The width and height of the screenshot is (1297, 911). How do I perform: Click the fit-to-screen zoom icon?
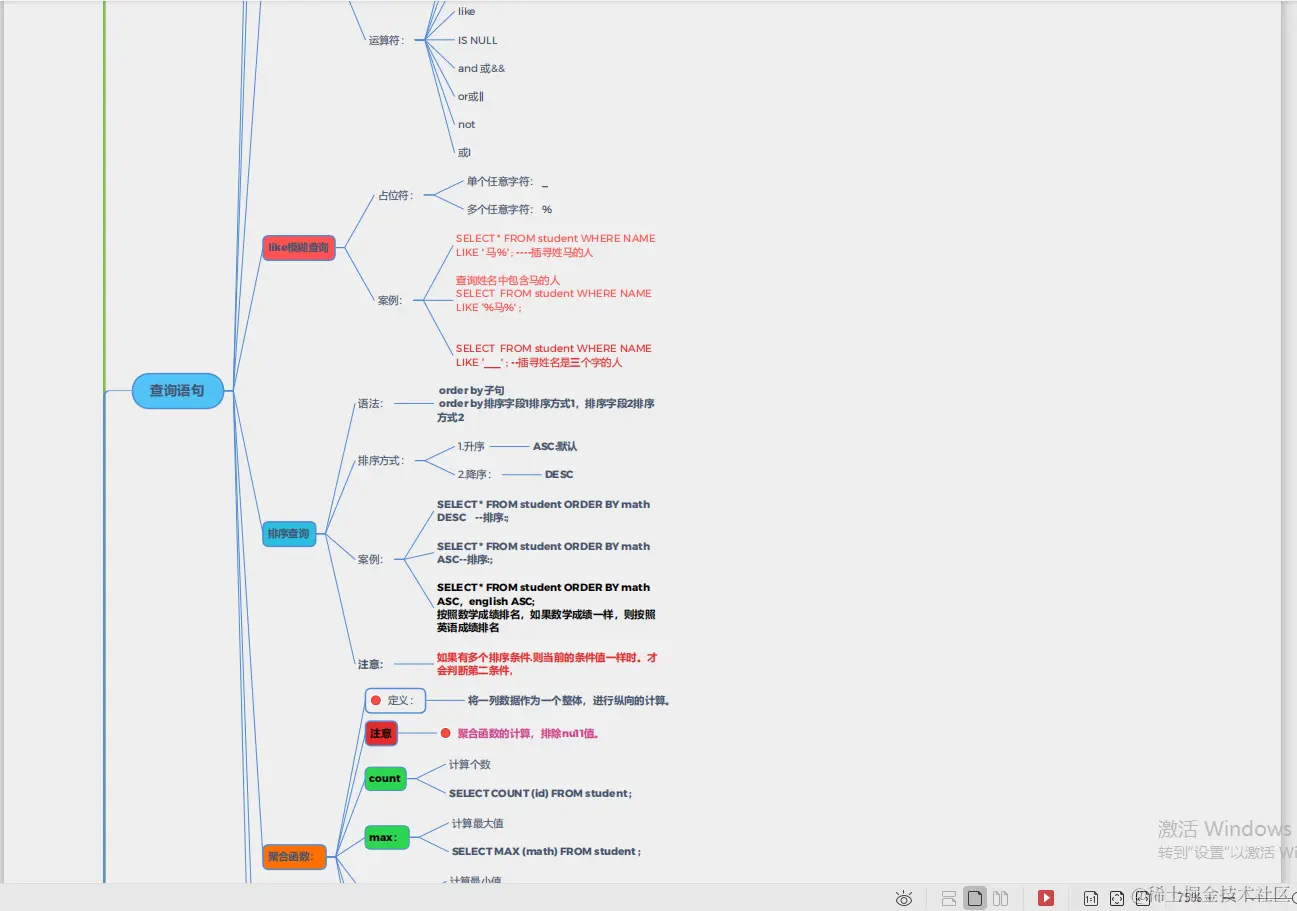click(1117, 898)
